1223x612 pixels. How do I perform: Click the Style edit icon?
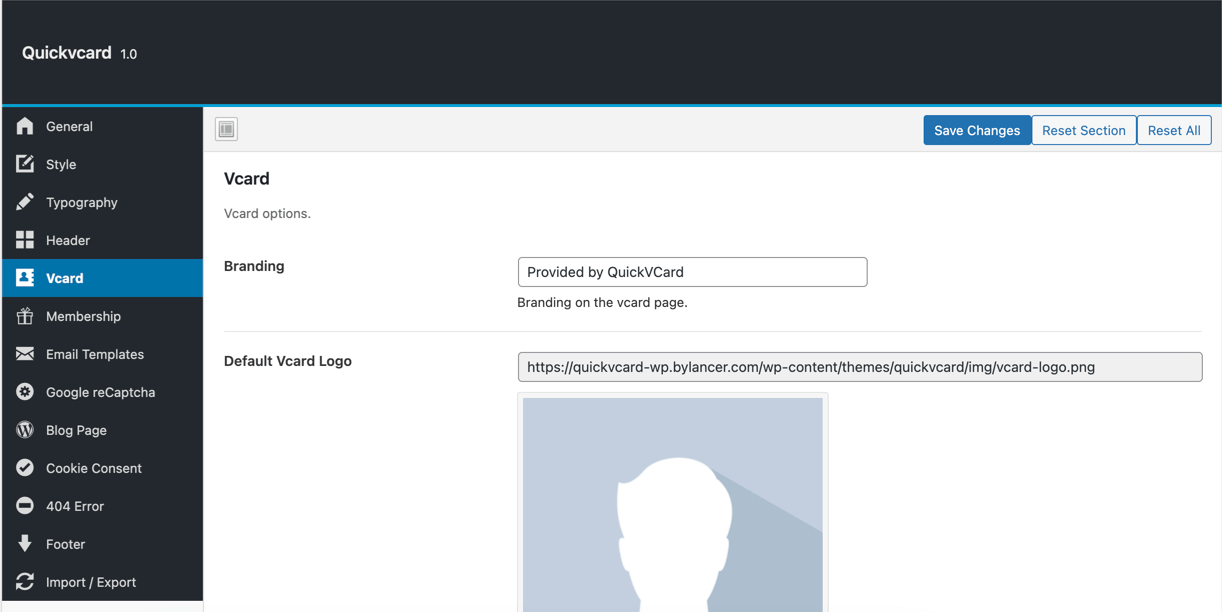[25, 164]
